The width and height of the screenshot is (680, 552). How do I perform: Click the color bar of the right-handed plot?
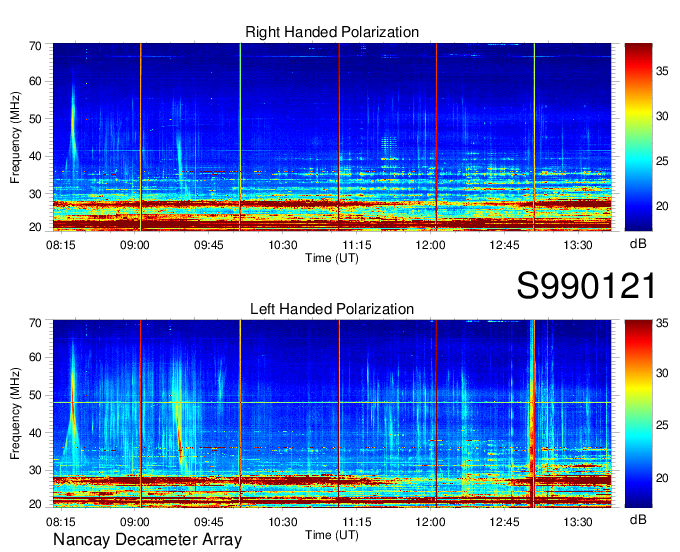(638, 137)
